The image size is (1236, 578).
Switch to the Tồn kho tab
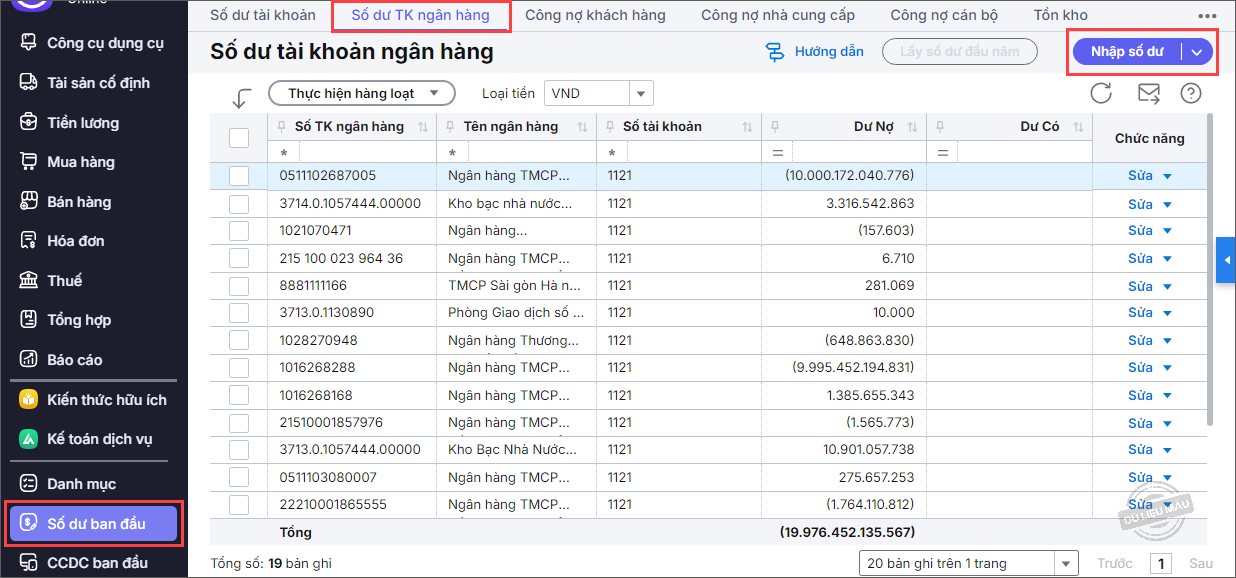click(1060, 15)
